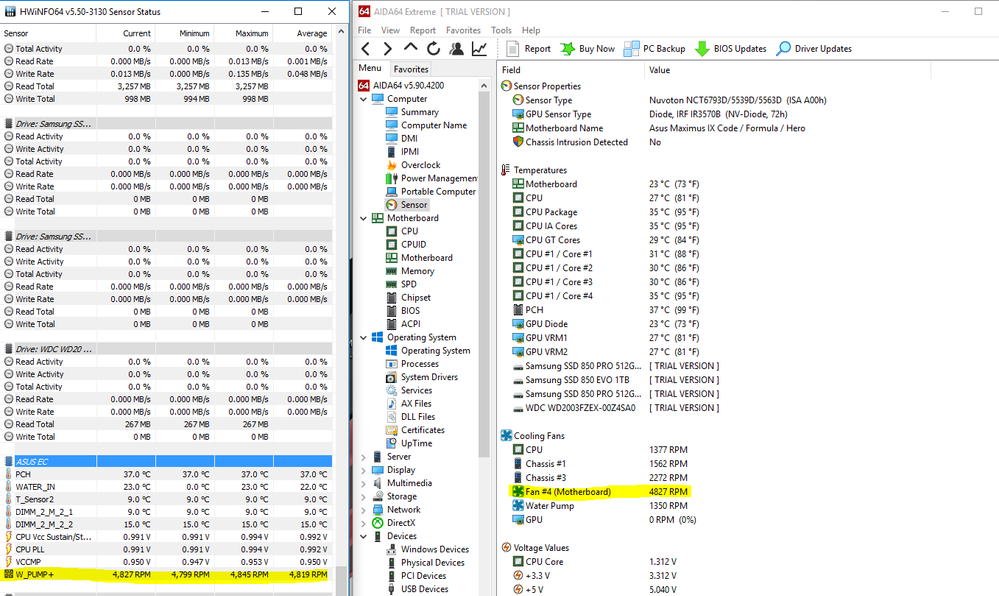The width and height of the screenshot is (999, 596).
Task: Switch to the Menu tab
Action: tap(370, 68)
